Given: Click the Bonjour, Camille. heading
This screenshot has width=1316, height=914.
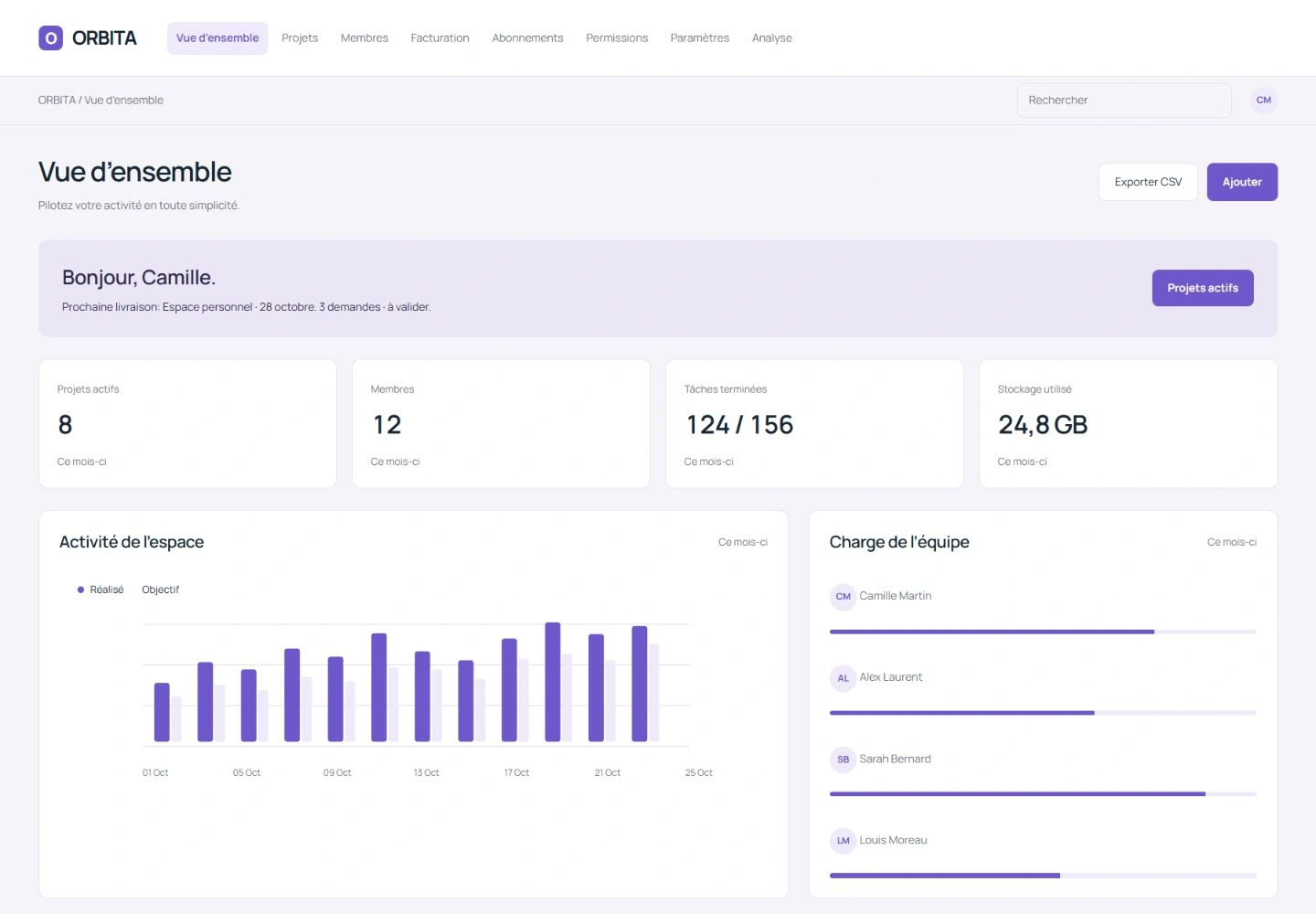Looking at the screenshot, I should [x=139, y=278].
